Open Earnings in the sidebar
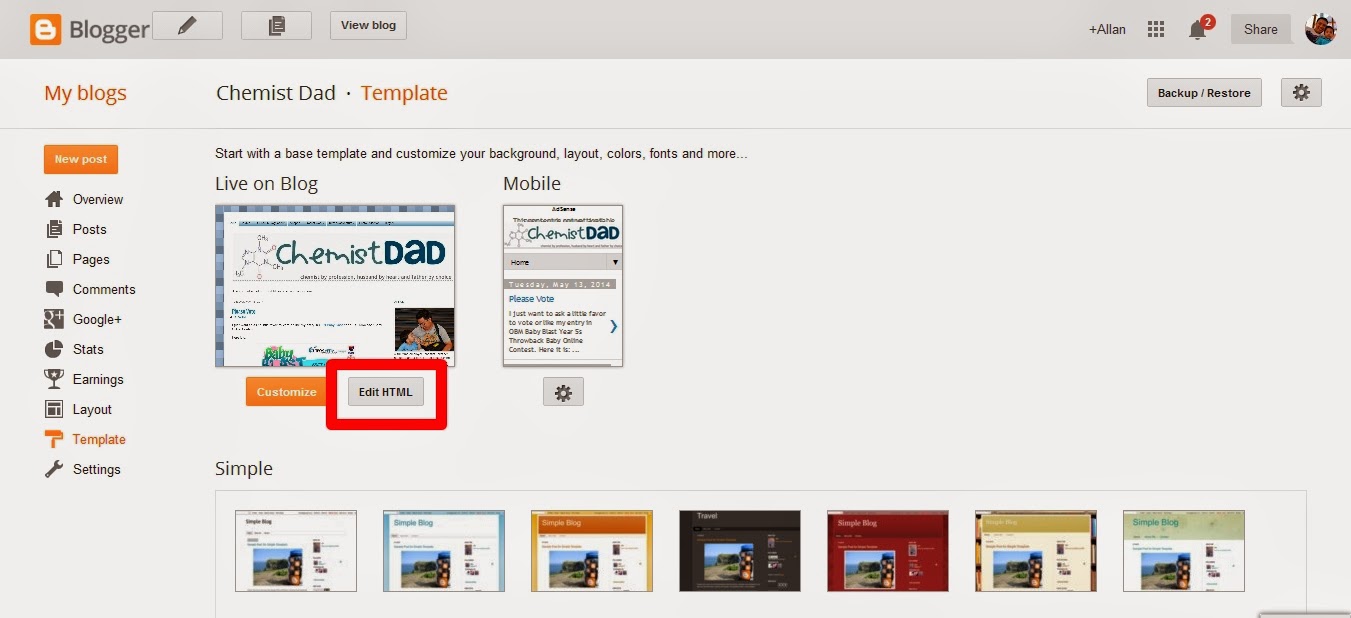1351x618 pixels. click(x=98, y=379)
